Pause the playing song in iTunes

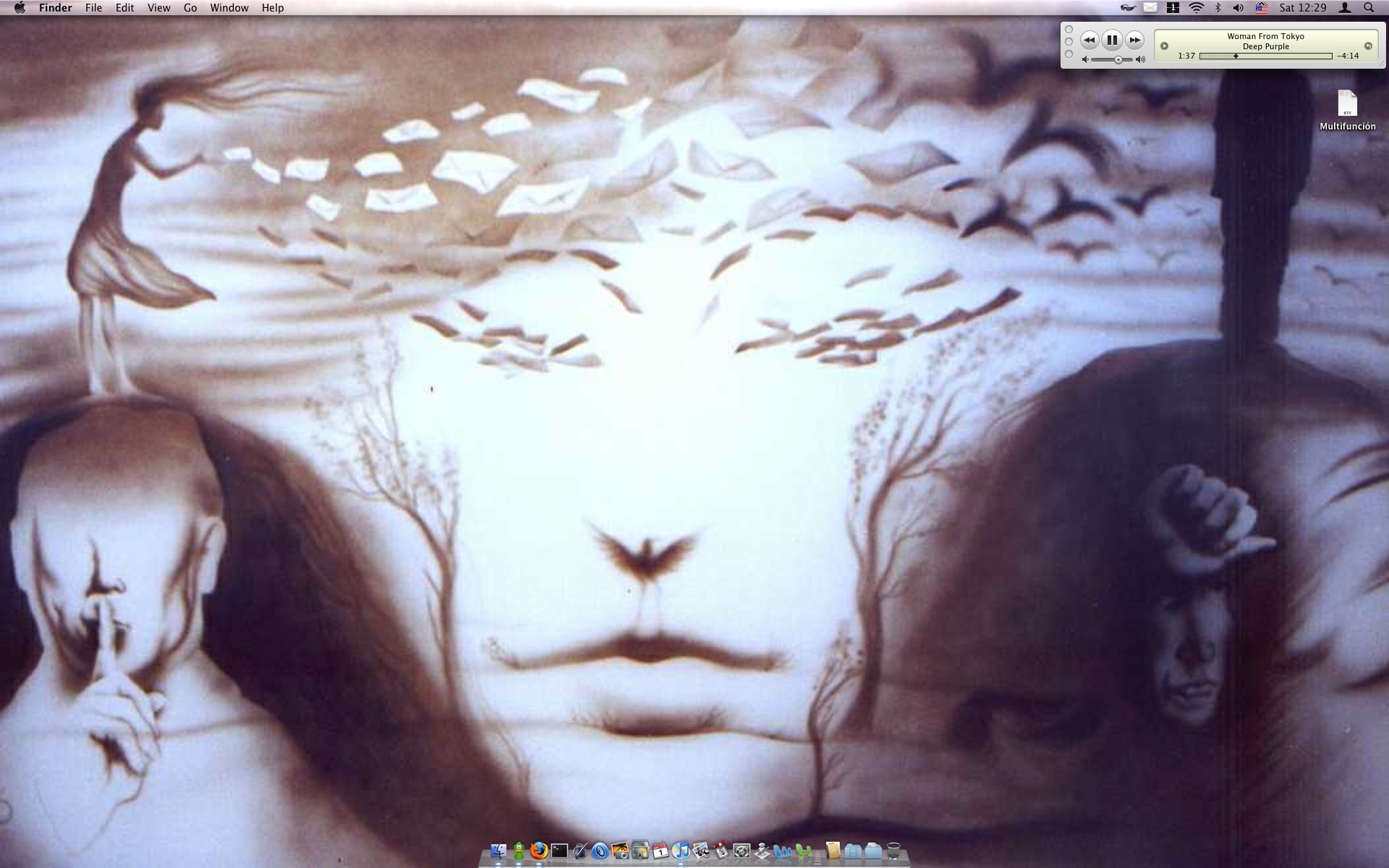click(x=1112, y=41)
